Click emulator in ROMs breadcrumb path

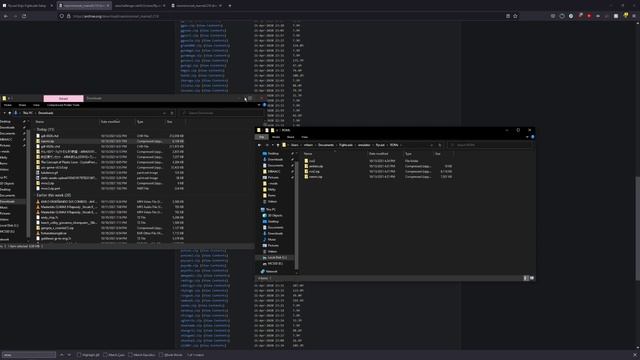tap(364, 145)
